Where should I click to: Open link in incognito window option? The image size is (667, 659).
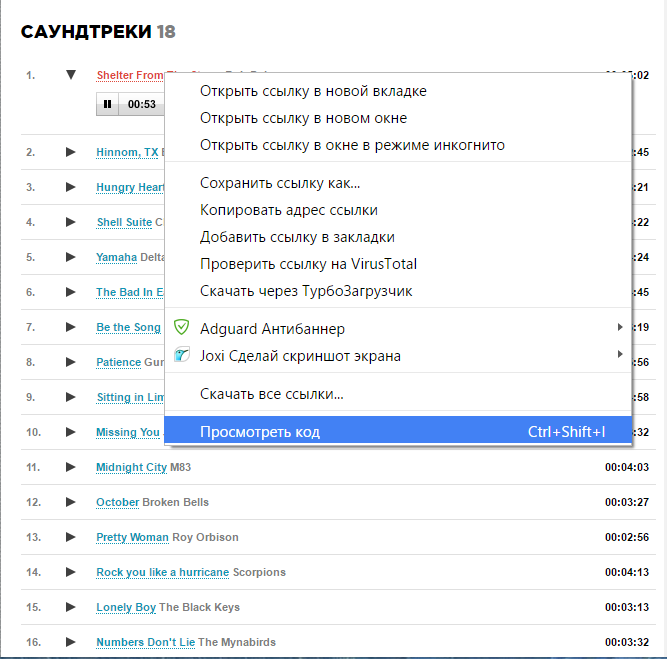(398, 145)
